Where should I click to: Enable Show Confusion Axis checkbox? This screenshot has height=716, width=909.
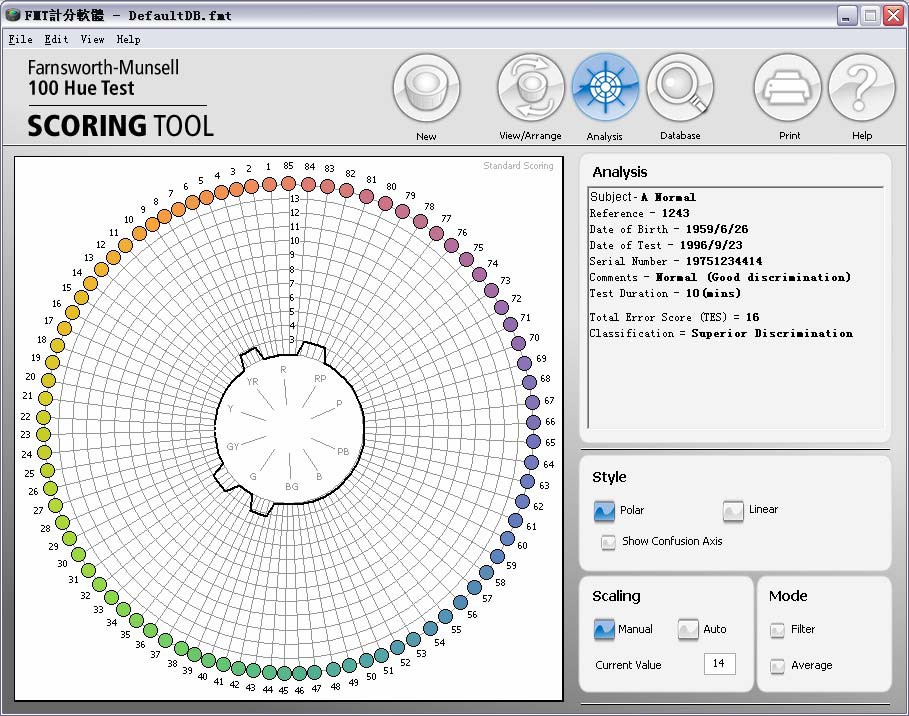(608, 542)
